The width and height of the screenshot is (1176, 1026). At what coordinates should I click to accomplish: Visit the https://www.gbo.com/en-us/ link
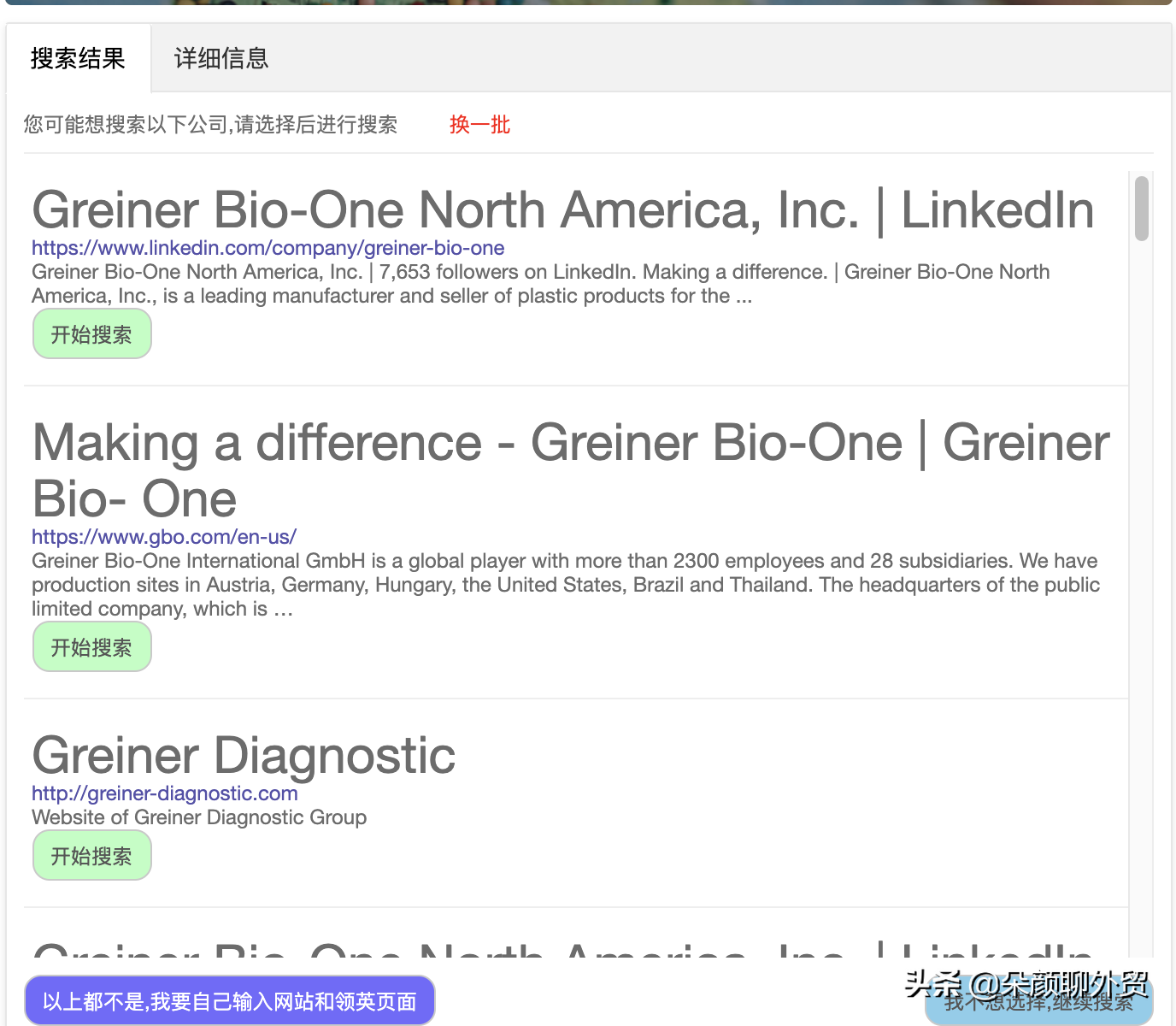(x=164, y=537)
